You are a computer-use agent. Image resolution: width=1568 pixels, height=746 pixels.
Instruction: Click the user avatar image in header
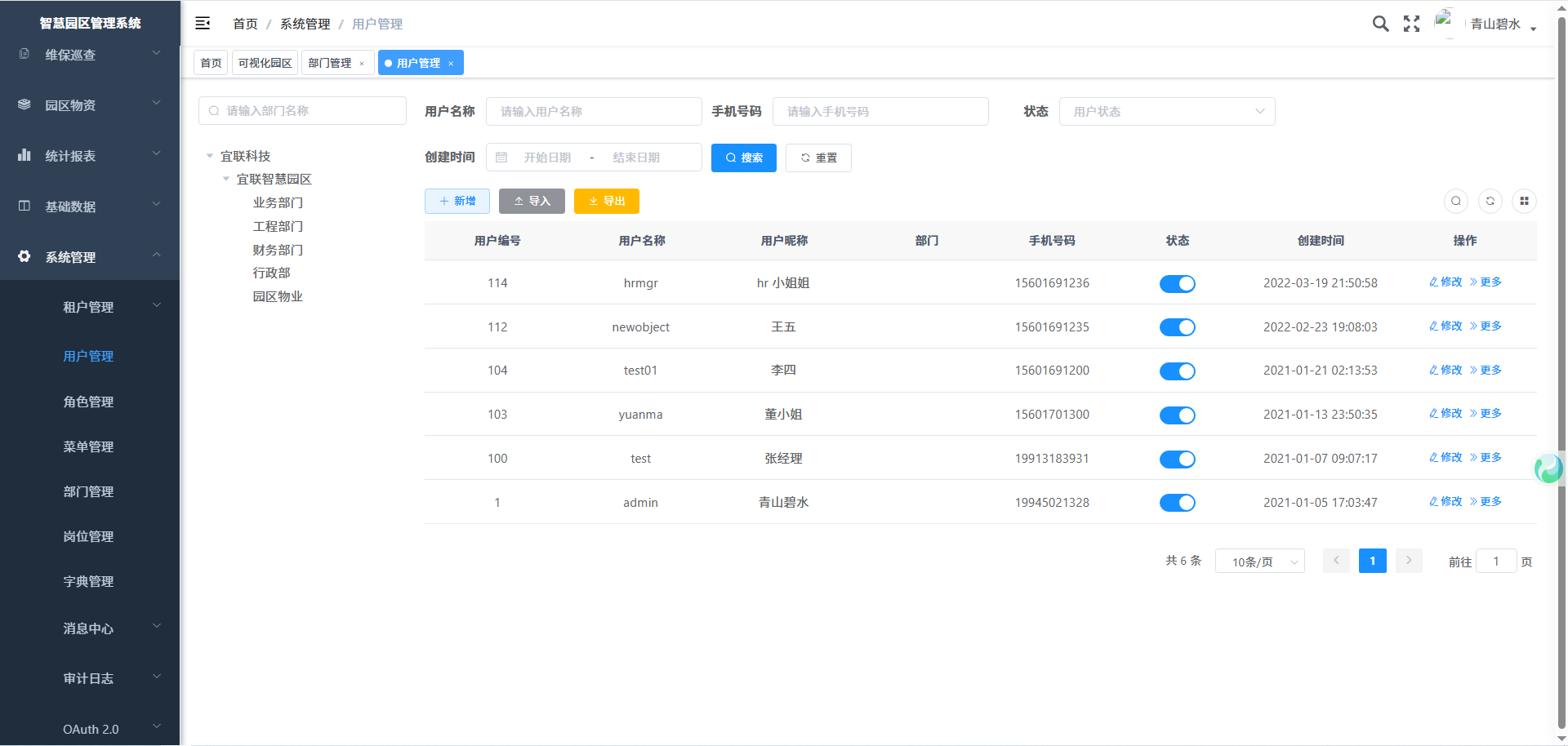click(1445, 22)
